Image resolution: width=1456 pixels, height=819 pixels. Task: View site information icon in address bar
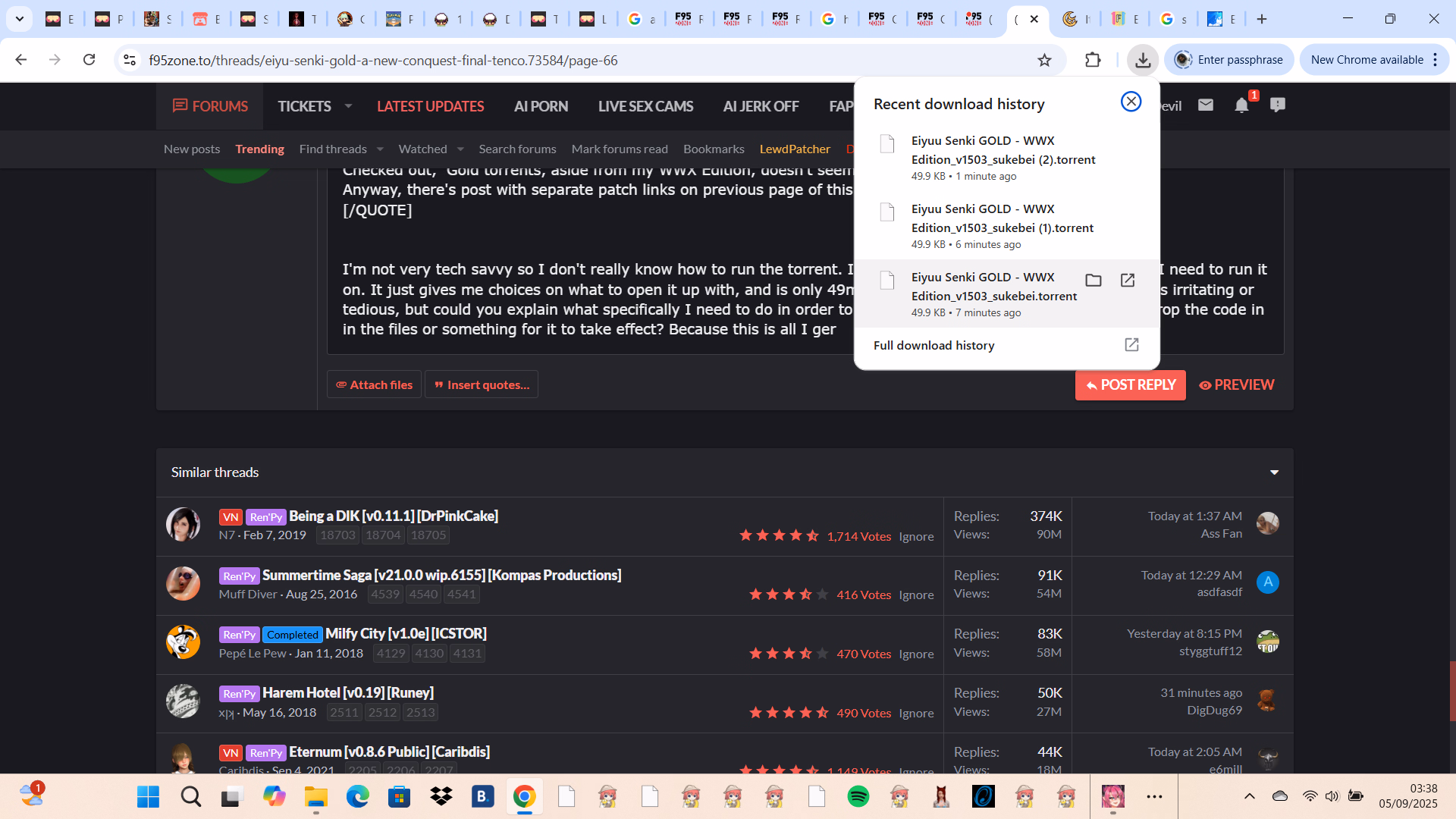[x=130, y=60]
